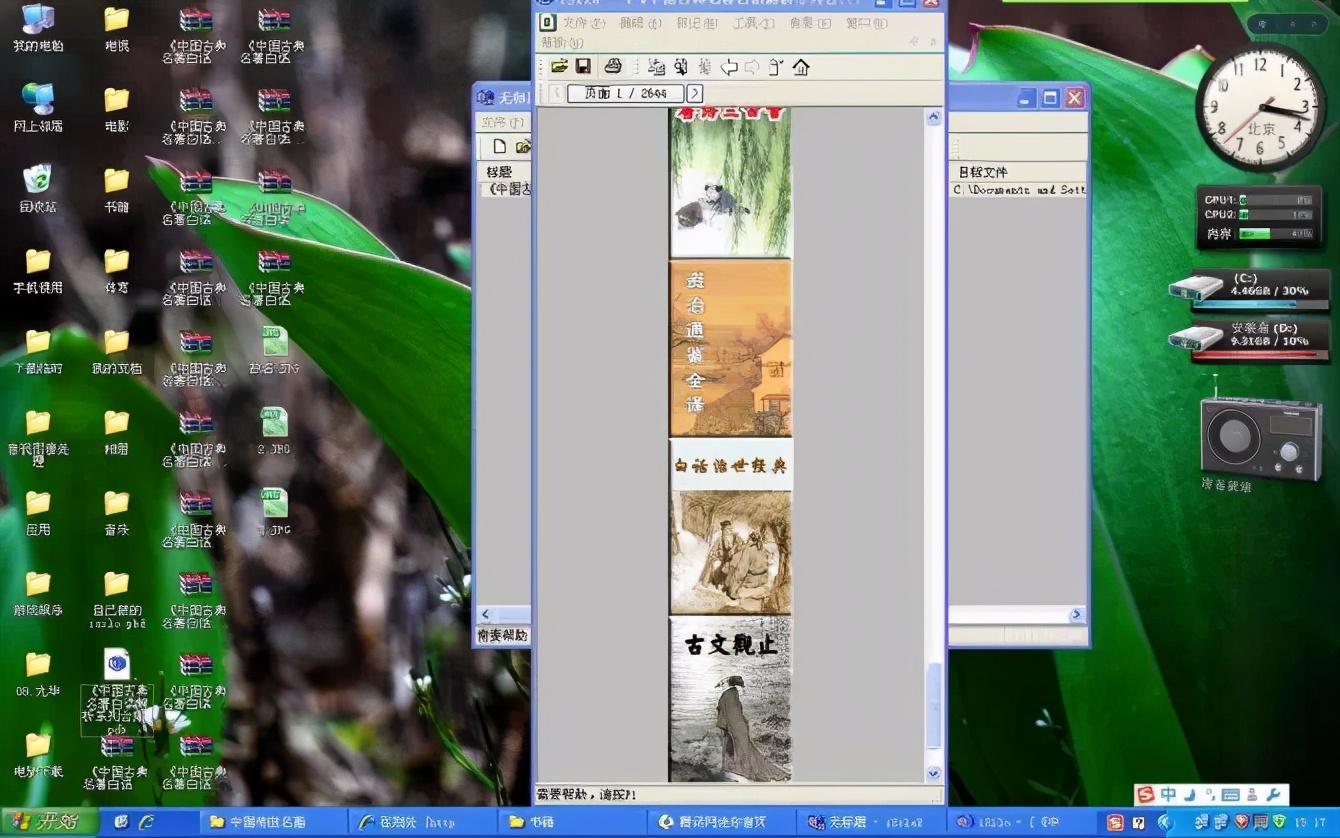
Task: Open the 编辑 menu in viewer window
Action: click(640, 23)
